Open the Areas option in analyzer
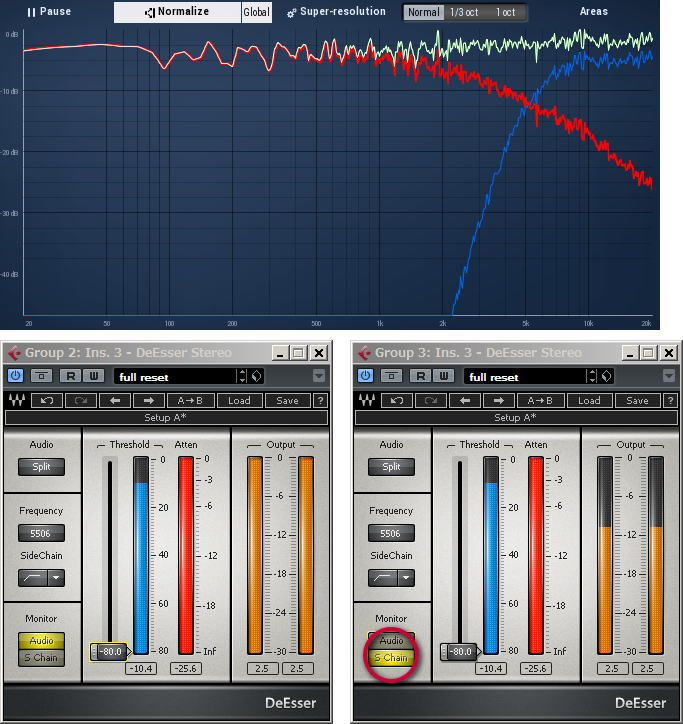 [x=593, y=12]
